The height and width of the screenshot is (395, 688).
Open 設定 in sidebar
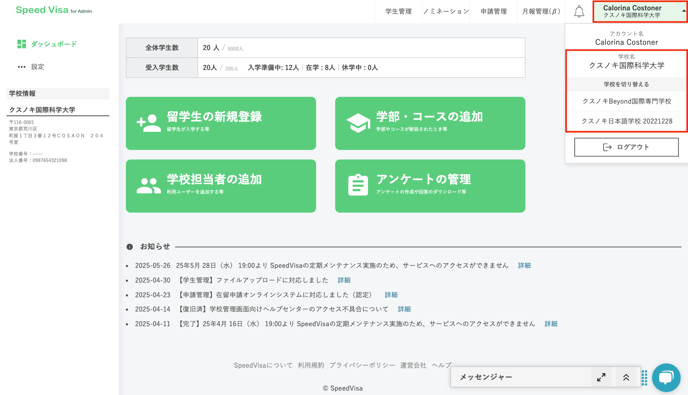coord(37,67)
